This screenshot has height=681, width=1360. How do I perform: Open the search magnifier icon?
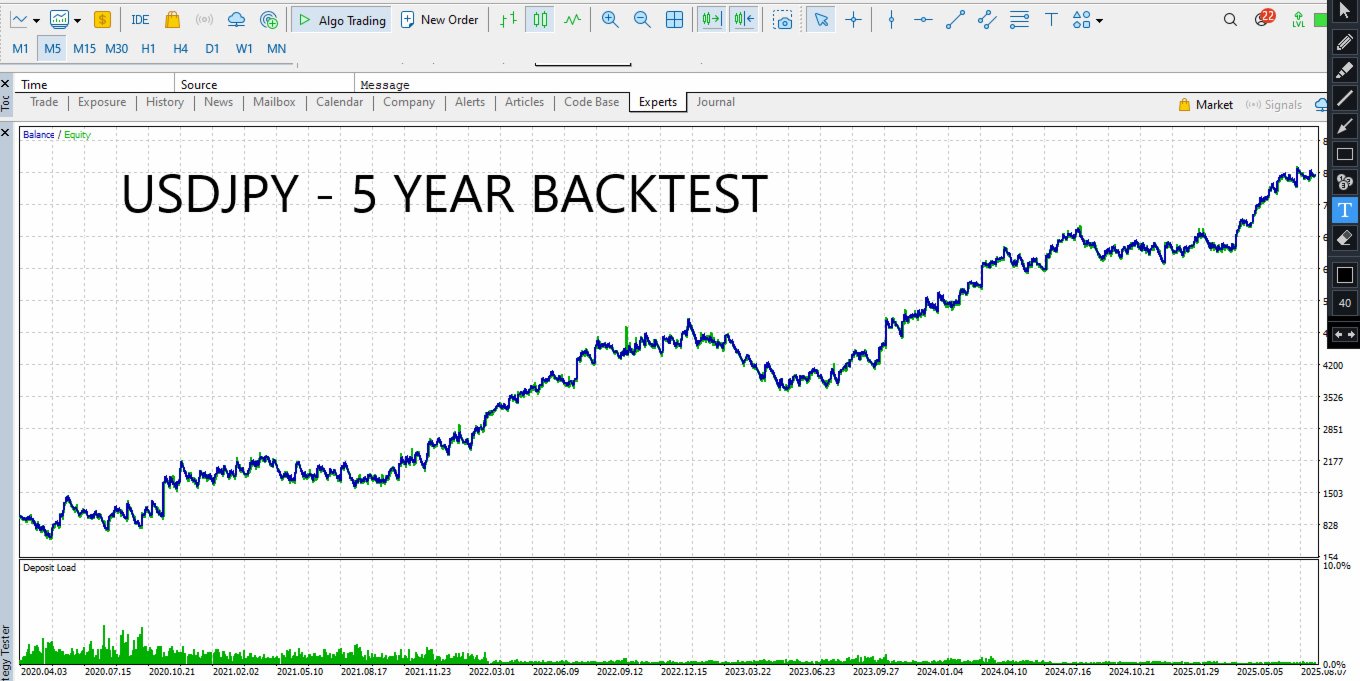click(1230, 19)
